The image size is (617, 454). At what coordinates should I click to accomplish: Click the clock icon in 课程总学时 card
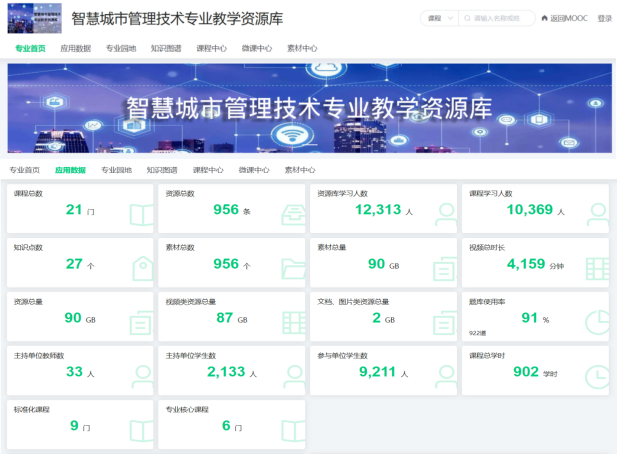[597, 376]
